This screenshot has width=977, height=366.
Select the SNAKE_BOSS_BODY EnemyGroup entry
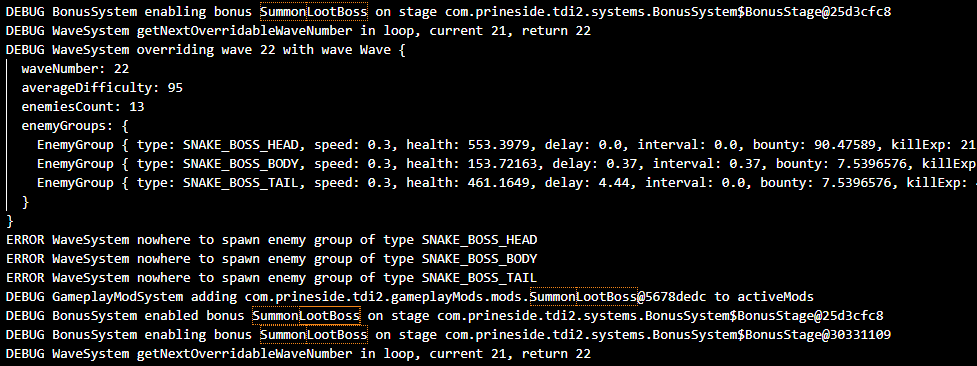point(507,164)
